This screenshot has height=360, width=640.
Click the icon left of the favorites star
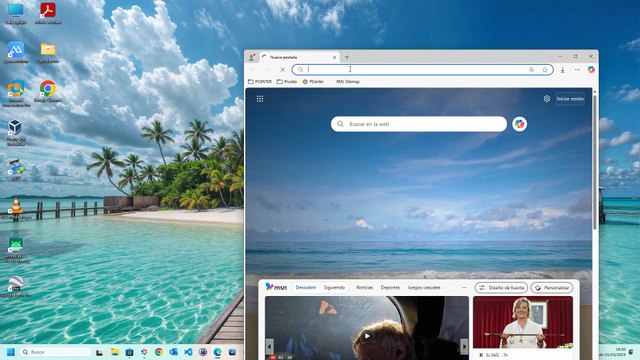coord(531,70)
